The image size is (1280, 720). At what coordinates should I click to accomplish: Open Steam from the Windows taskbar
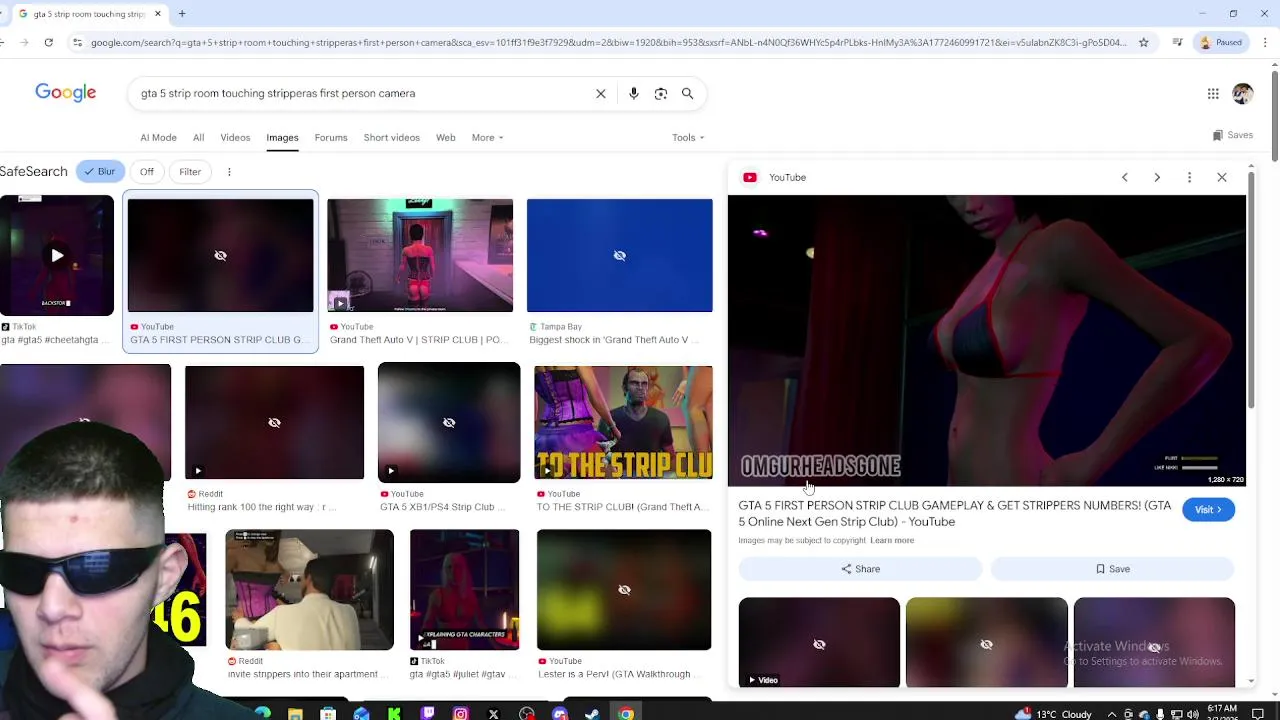[x=592, y=713]
